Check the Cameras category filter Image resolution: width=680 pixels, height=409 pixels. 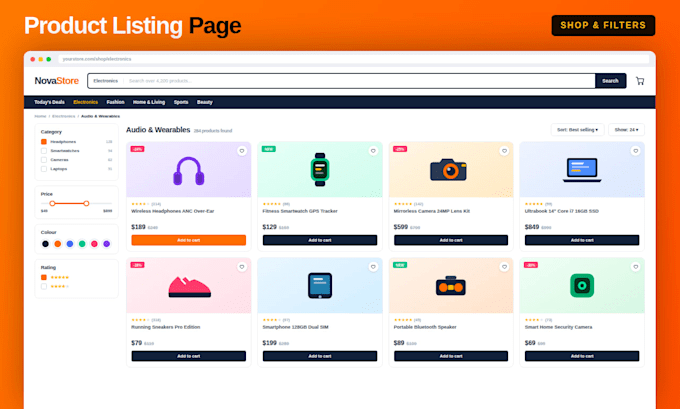(44, 160)
